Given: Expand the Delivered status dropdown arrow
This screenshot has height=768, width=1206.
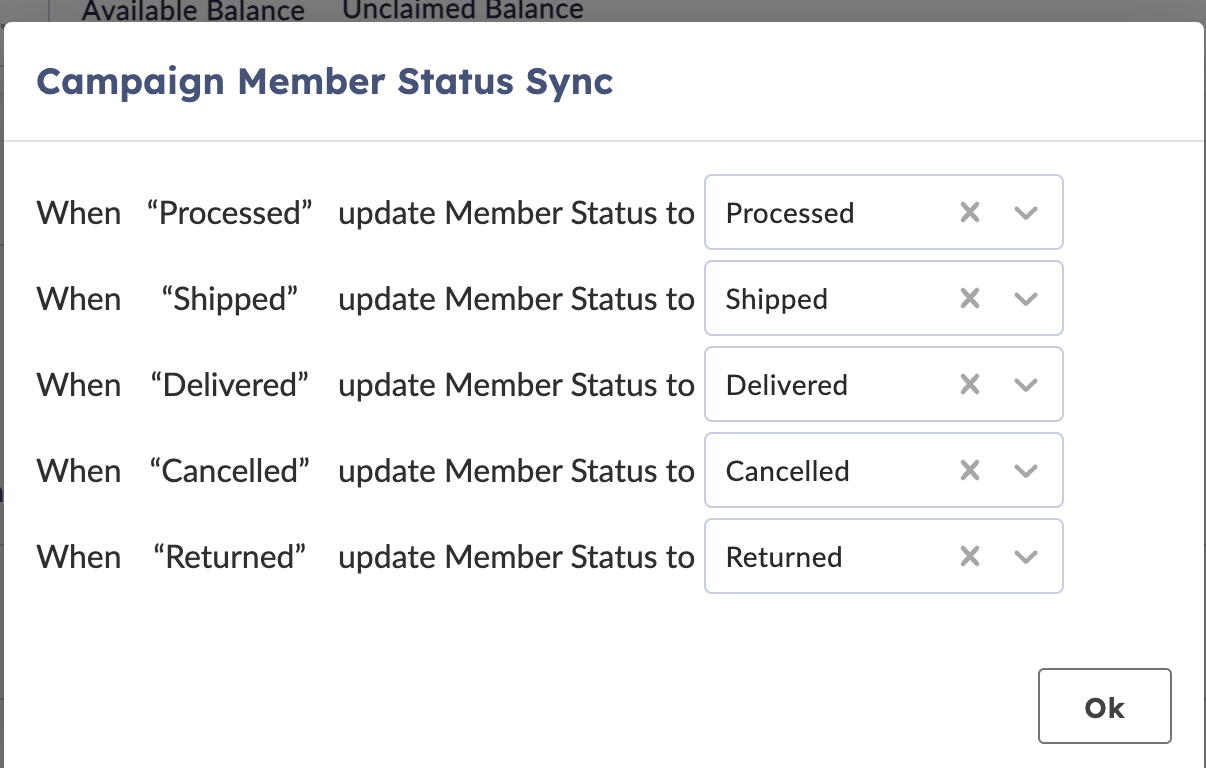Looking at the screenshot, I should 1026,385.
